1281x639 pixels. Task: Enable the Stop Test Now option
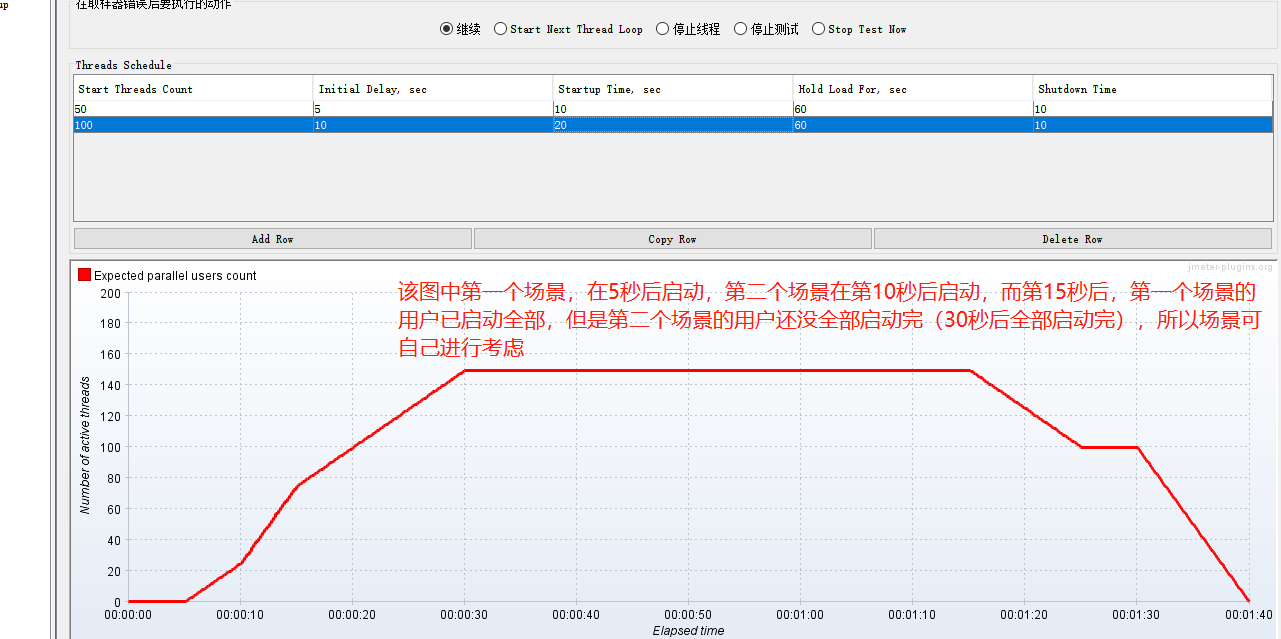(818, 28)
